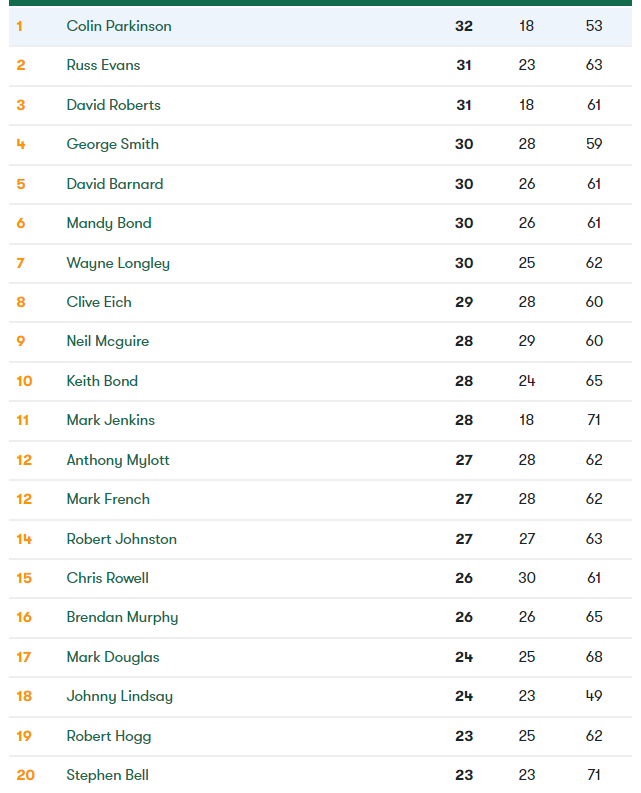Select Anthony Mylott's name
The width and height of the screenshot is (641, 793).
118,460
